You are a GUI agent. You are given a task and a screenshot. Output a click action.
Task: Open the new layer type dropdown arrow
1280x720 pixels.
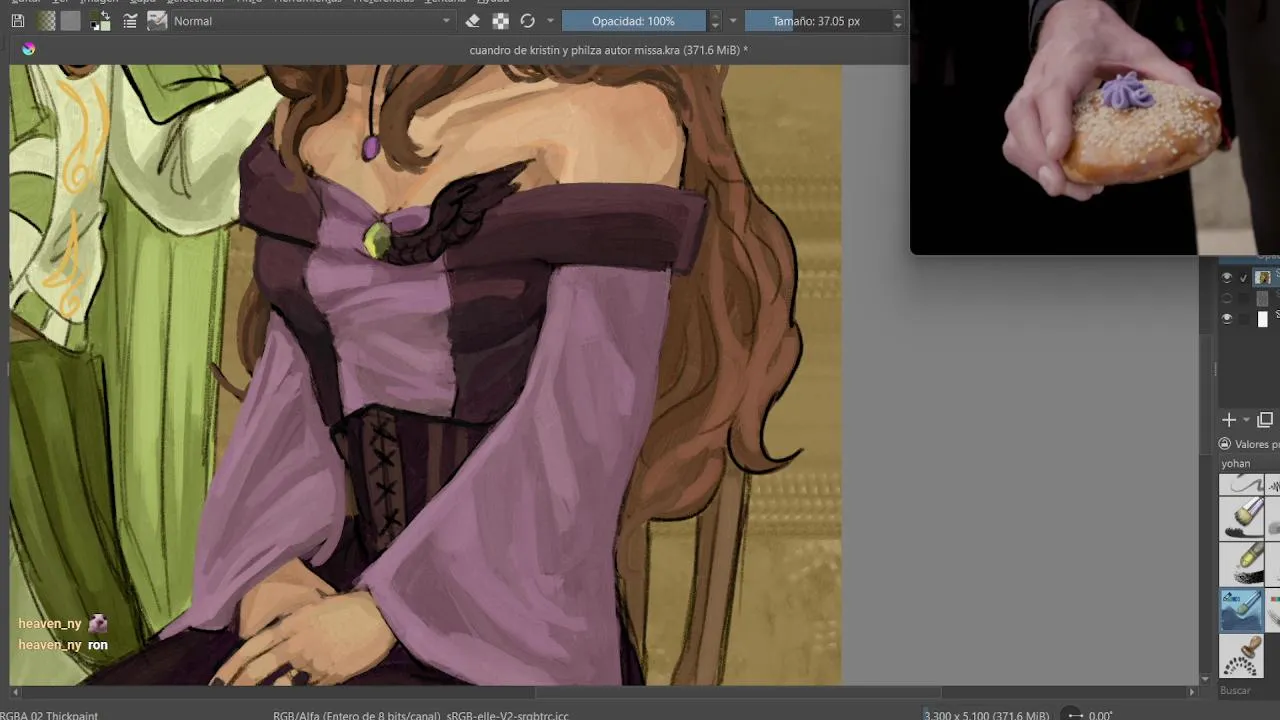tap(1246, 420)
